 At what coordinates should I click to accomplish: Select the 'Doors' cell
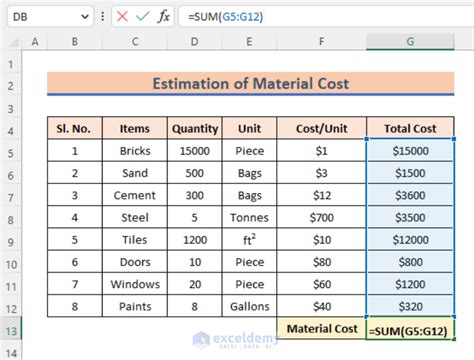(x=135, y=262)
